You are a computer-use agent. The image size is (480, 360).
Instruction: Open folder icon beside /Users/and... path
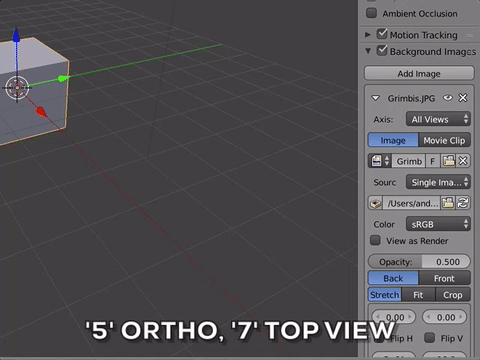[448, 203]
